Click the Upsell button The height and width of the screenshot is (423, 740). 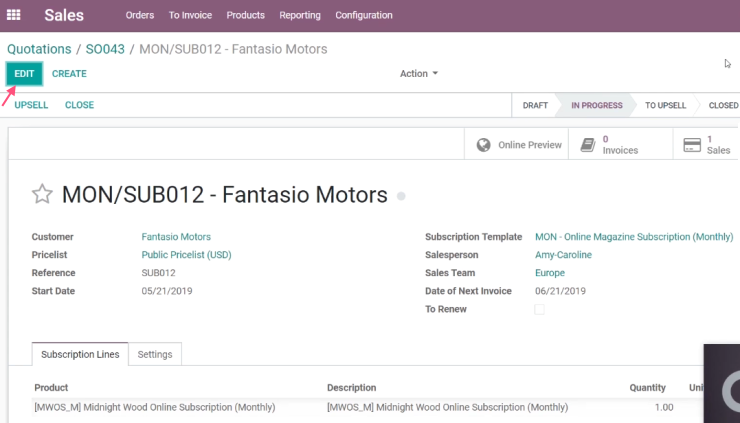tap(31, 105)
